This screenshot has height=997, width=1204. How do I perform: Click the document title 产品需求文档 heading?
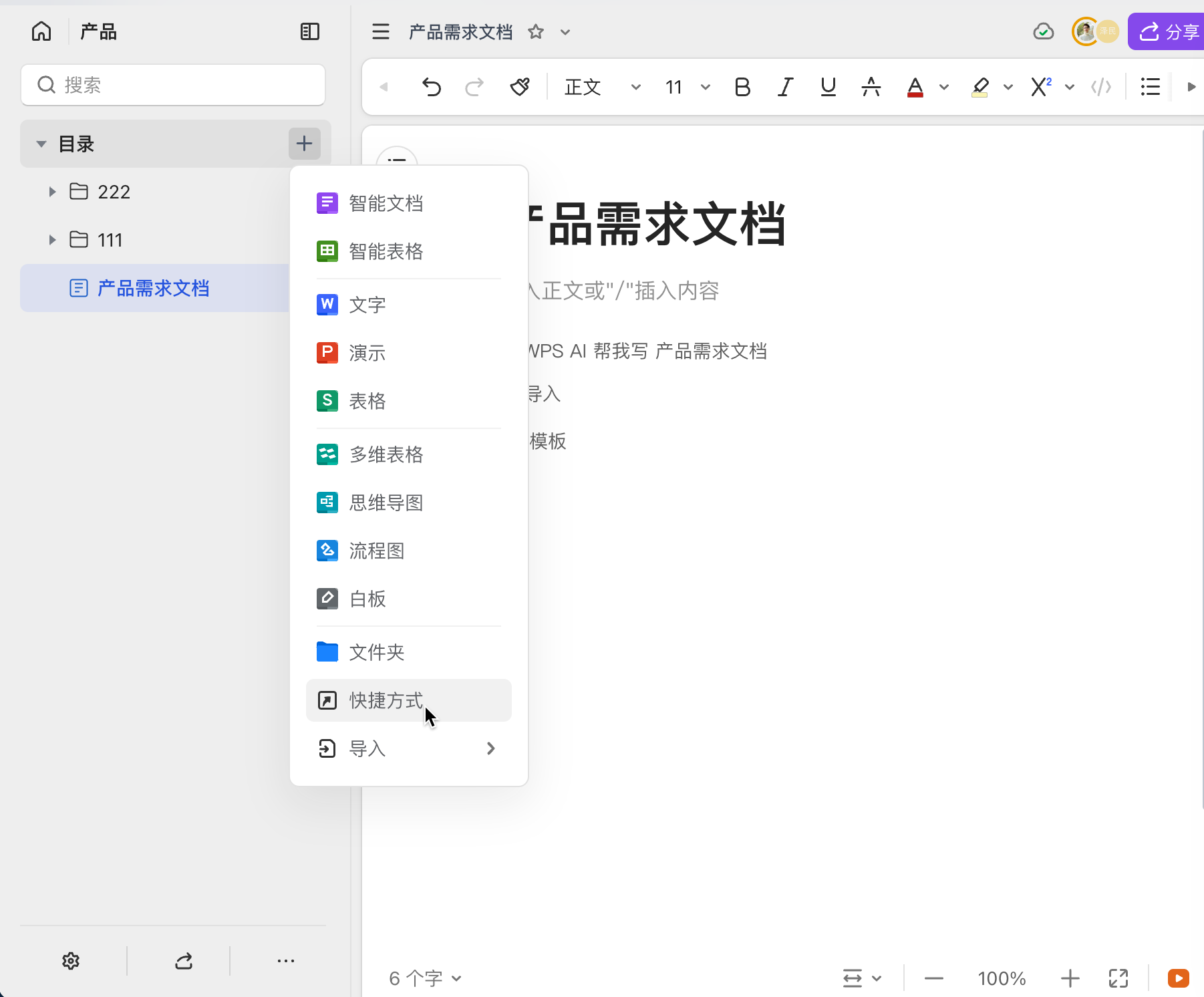[658, 224]
